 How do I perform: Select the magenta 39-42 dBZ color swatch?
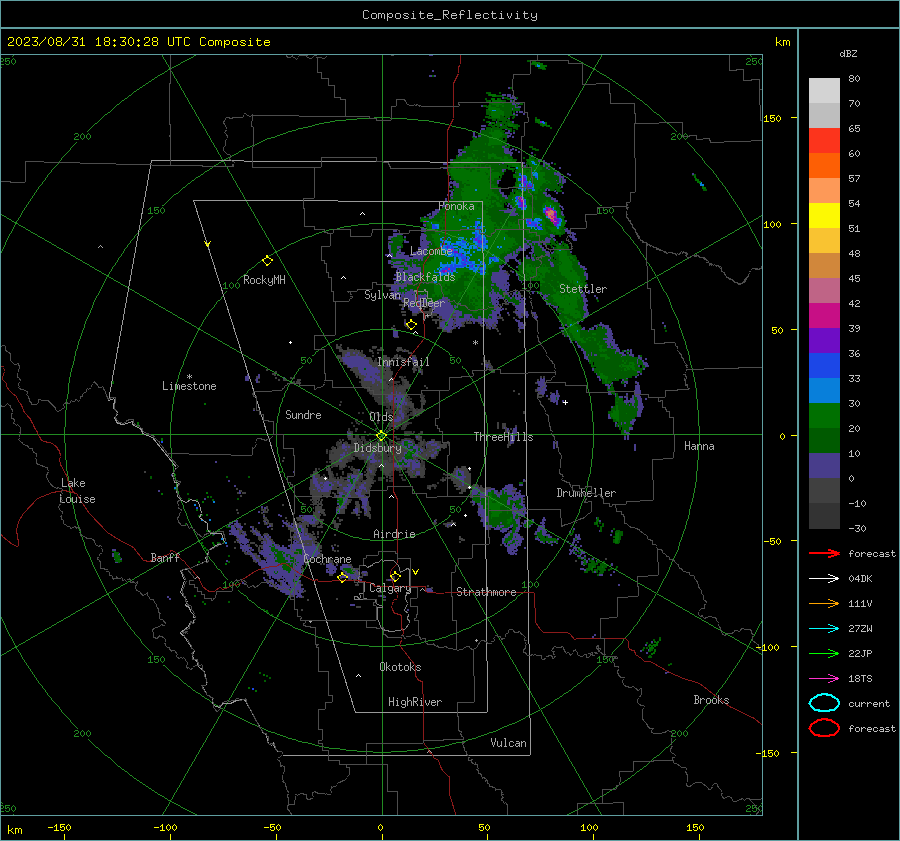824,316
